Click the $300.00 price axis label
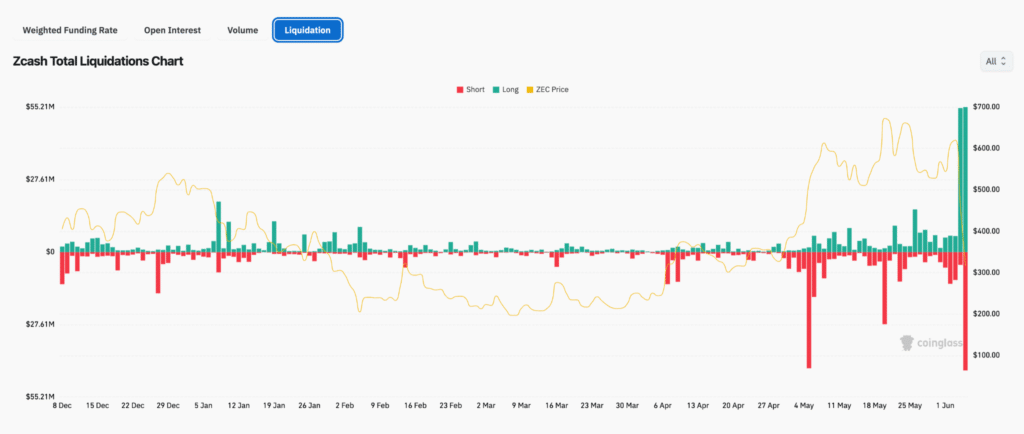The height and width of the screenshot is (434, 1024). click(986, 272)
